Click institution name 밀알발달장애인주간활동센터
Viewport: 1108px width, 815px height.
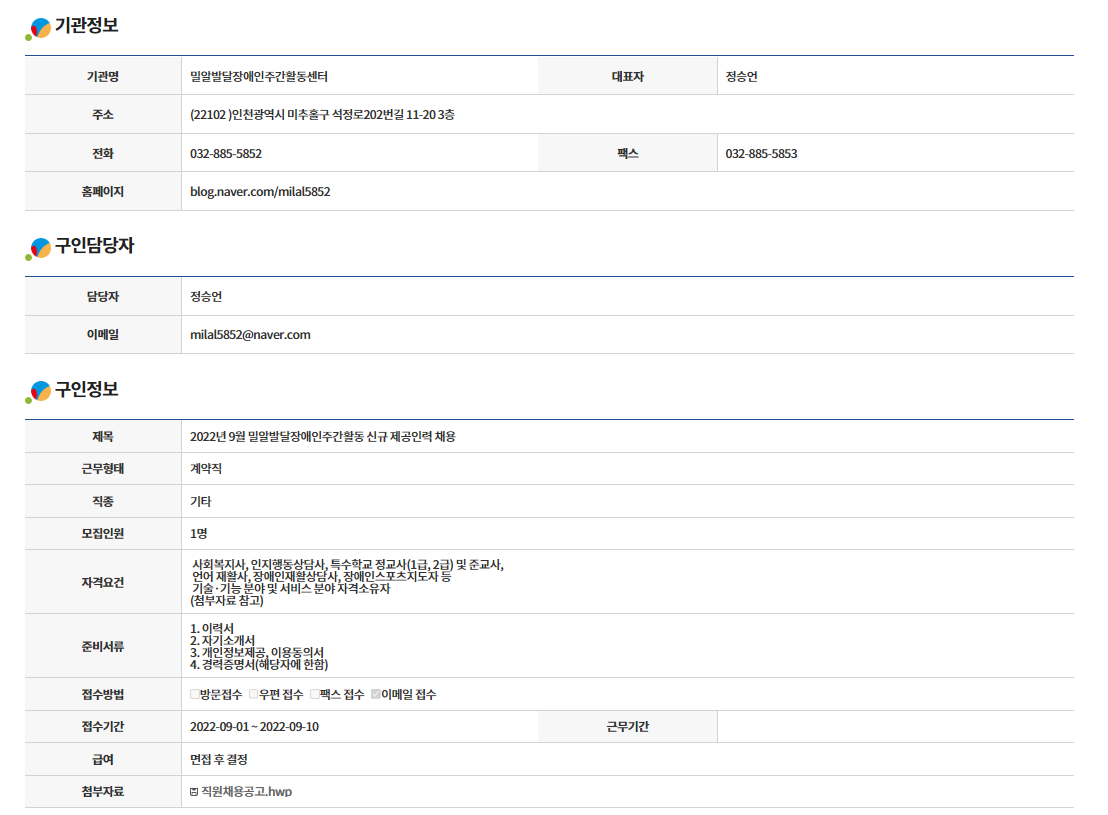click(x=259, y=76)
